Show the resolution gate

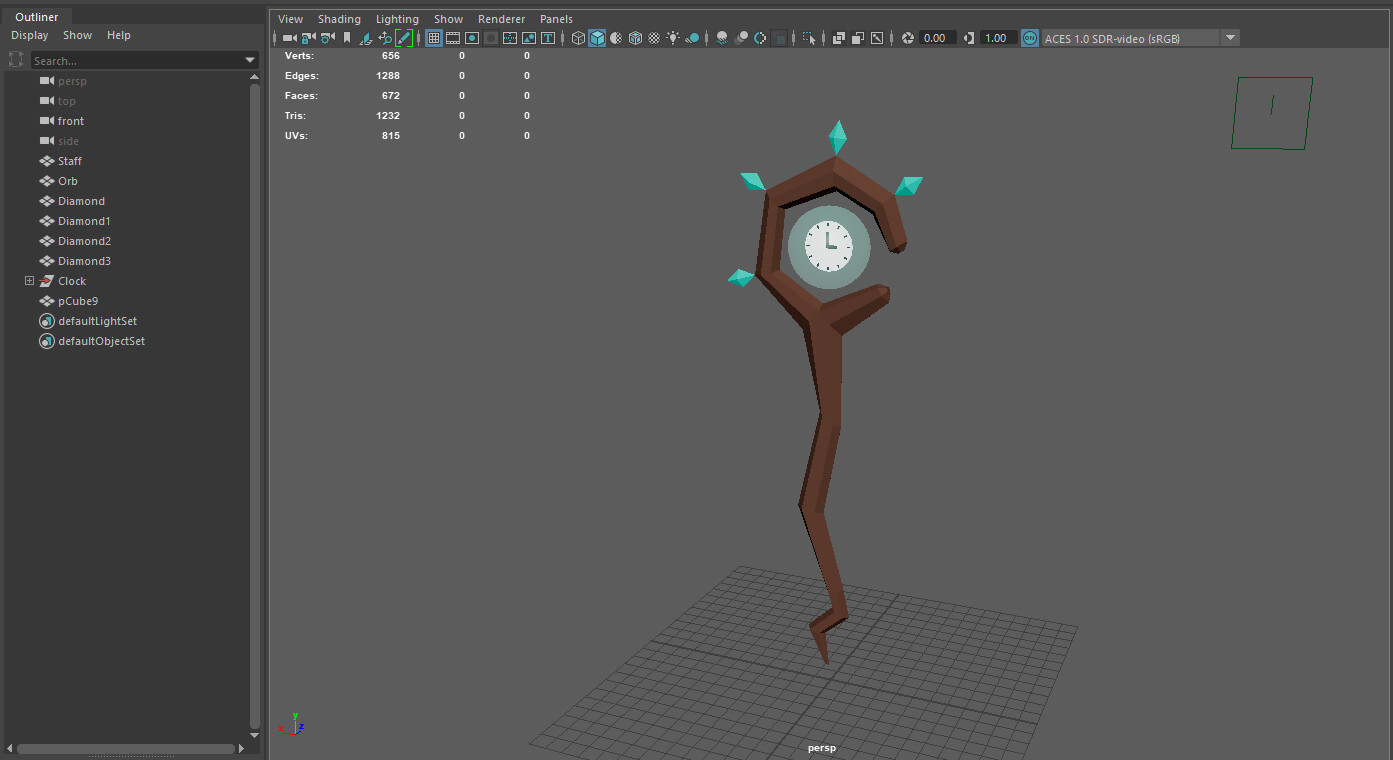pos(472,37)
